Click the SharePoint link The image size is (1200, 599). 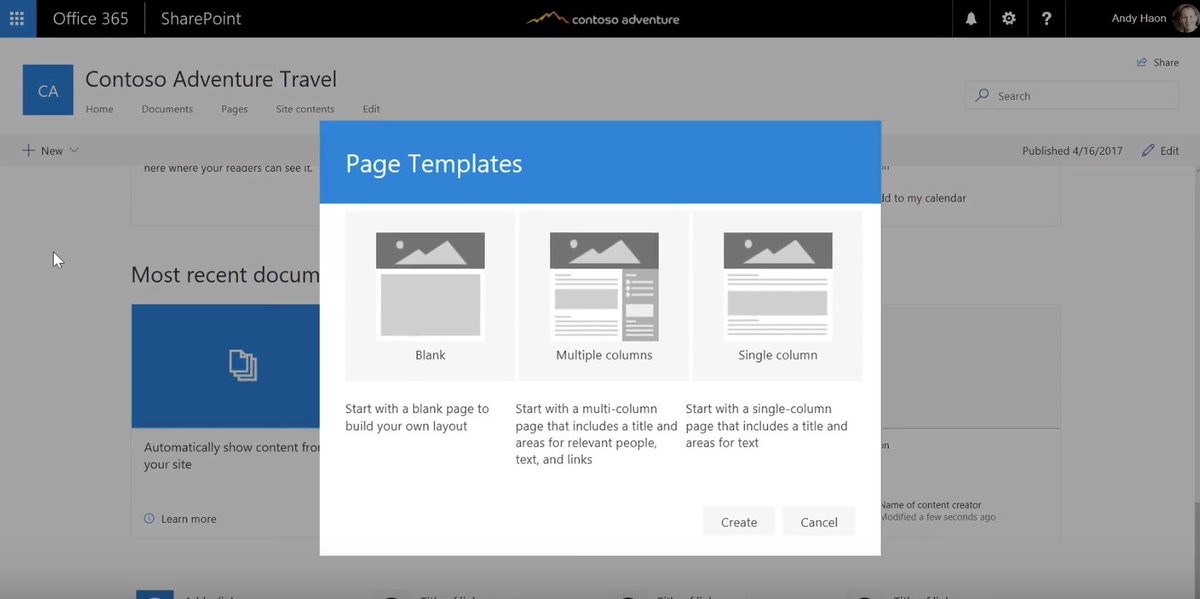[201, 18]
